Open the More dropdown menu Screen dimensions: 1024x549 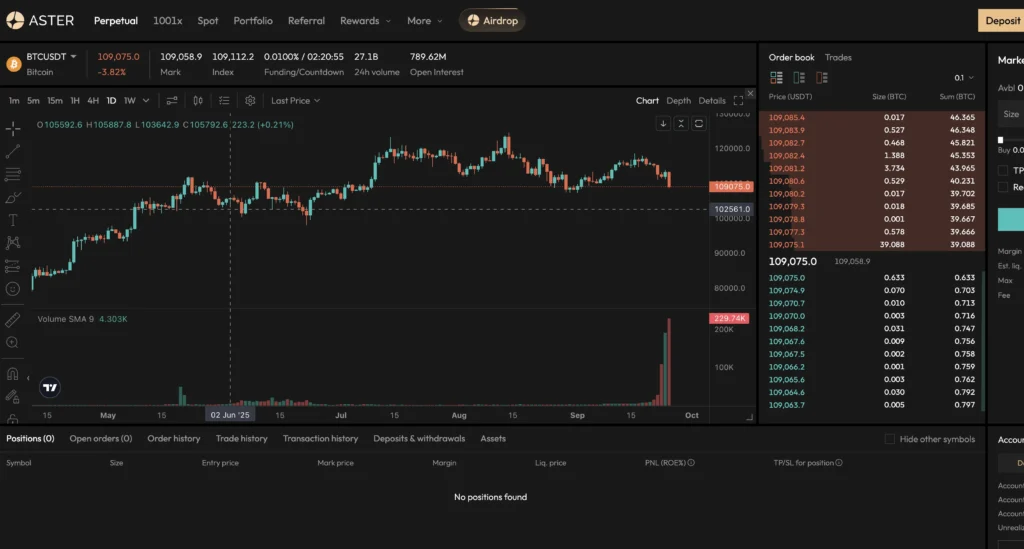(x=424, y=20)
